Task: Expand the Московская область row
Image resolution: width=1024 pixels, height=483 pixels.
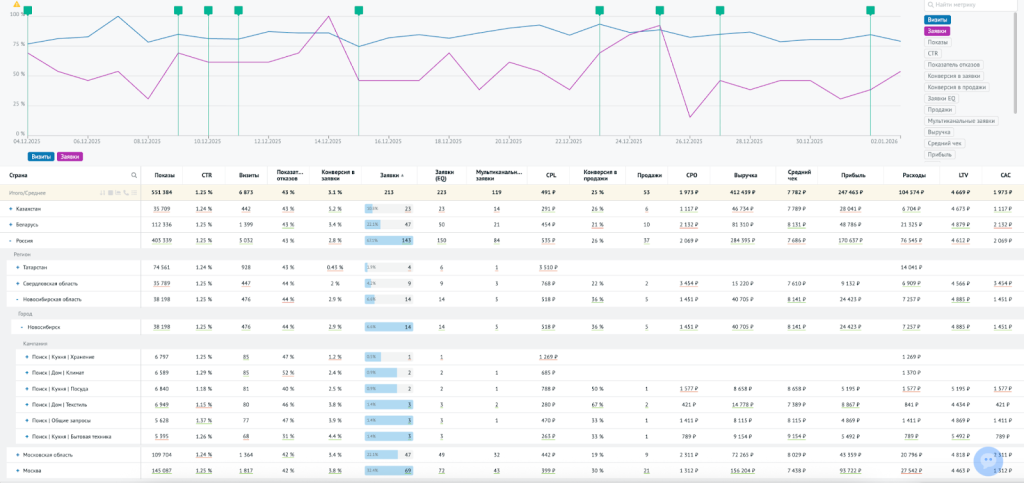Action: [x=11, y=454]
